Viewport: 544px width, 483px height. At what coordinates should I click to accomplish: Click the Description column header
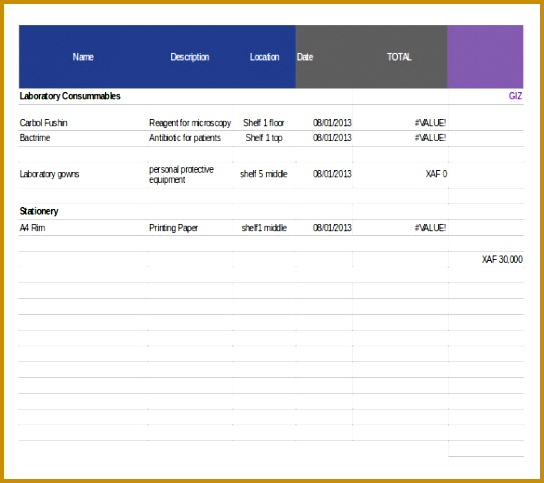click(x=190, y=57)
